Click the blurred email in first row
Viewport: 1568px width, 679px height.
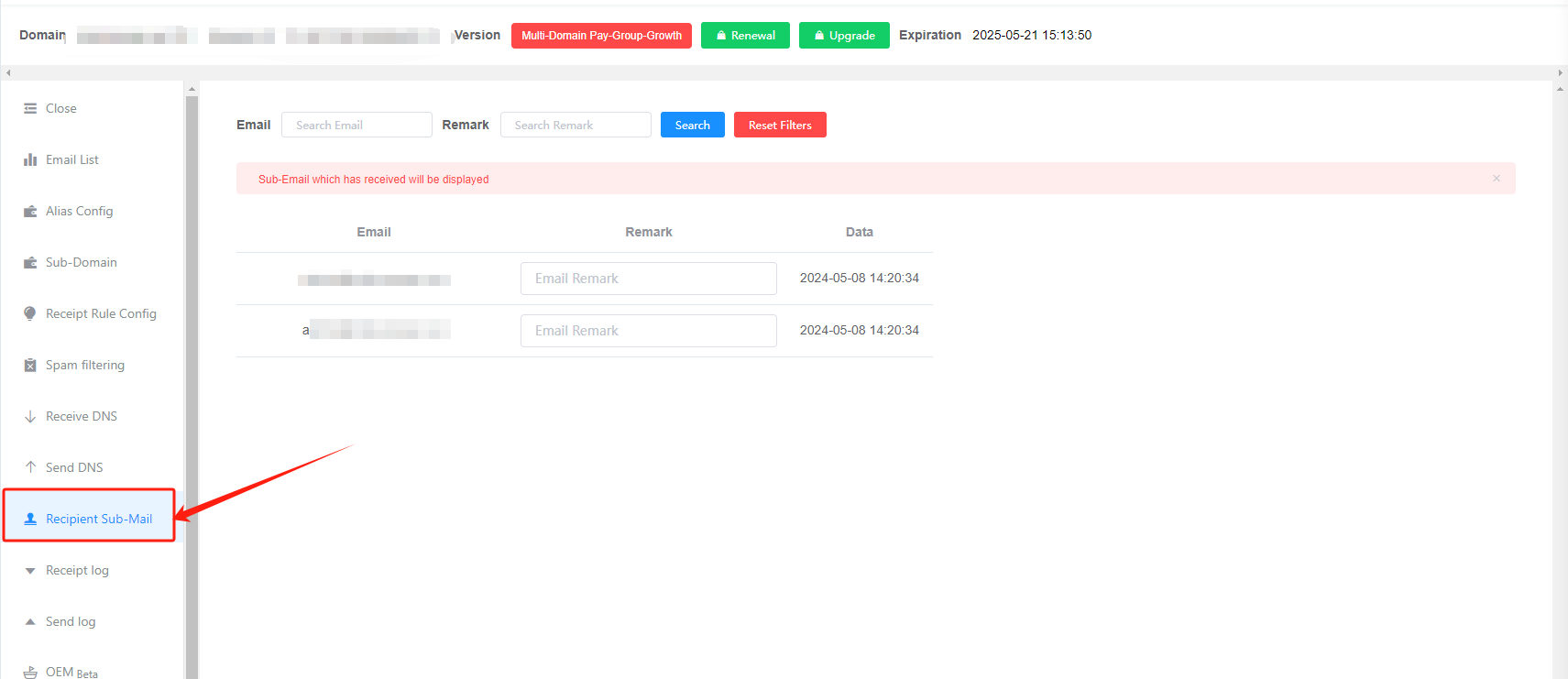coord(374,279)
